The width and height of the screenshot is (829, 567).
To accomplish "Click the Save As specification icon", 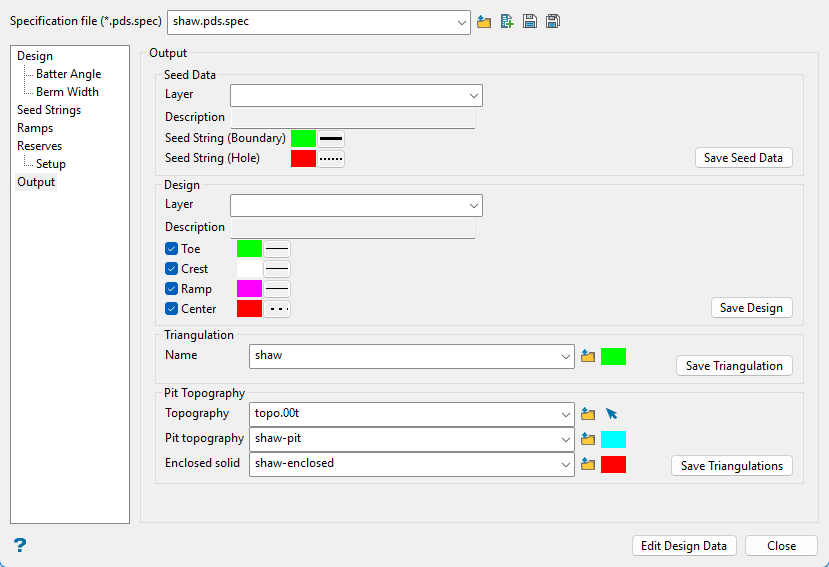I will [x=553, y=22].
